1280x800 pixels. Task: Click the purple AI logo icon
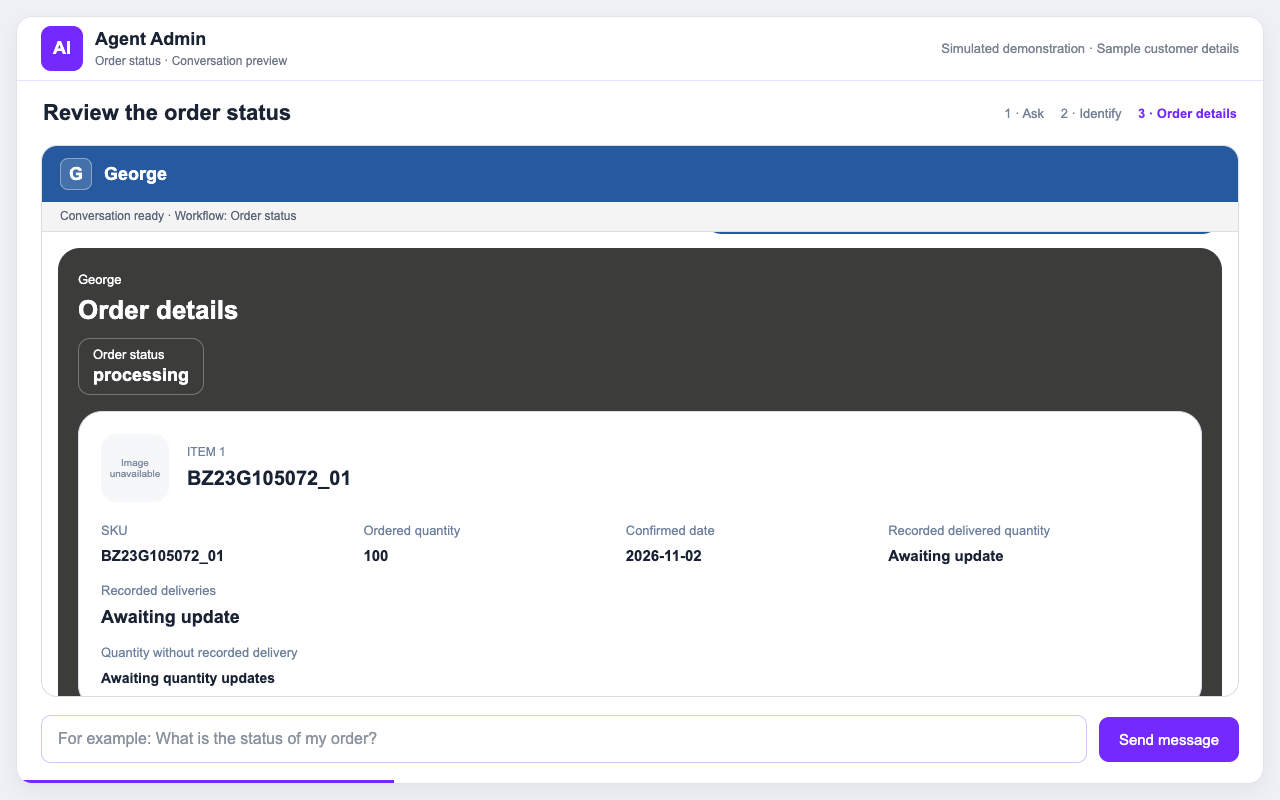click(62, 48)
